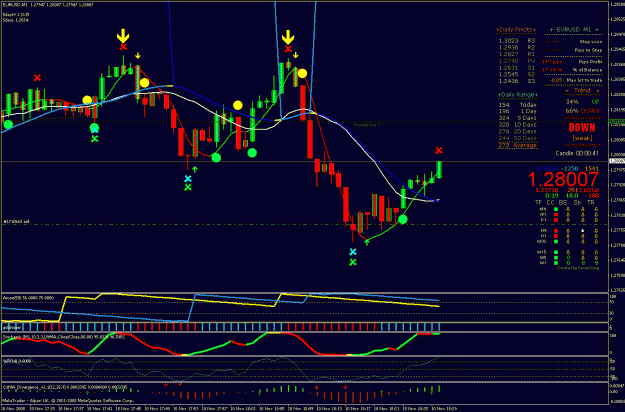Click the % of Balance label
Screen dimensions: 625x412
pyautogui.click(x=588, y=70)
